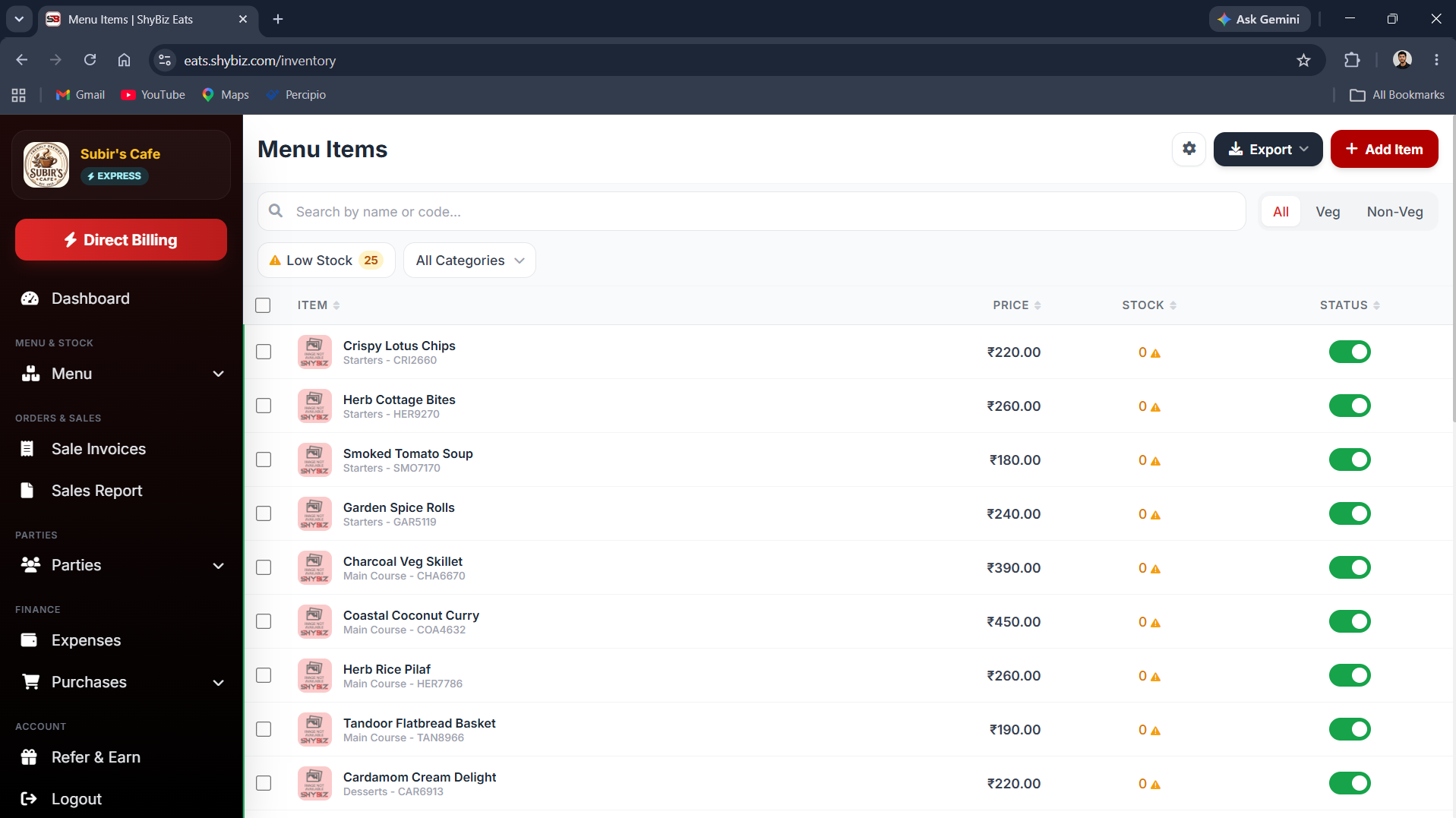The width and height of the screenshot is (1456, 818).
Task: Click the Sales Report file icon
Action: point(27,491)
